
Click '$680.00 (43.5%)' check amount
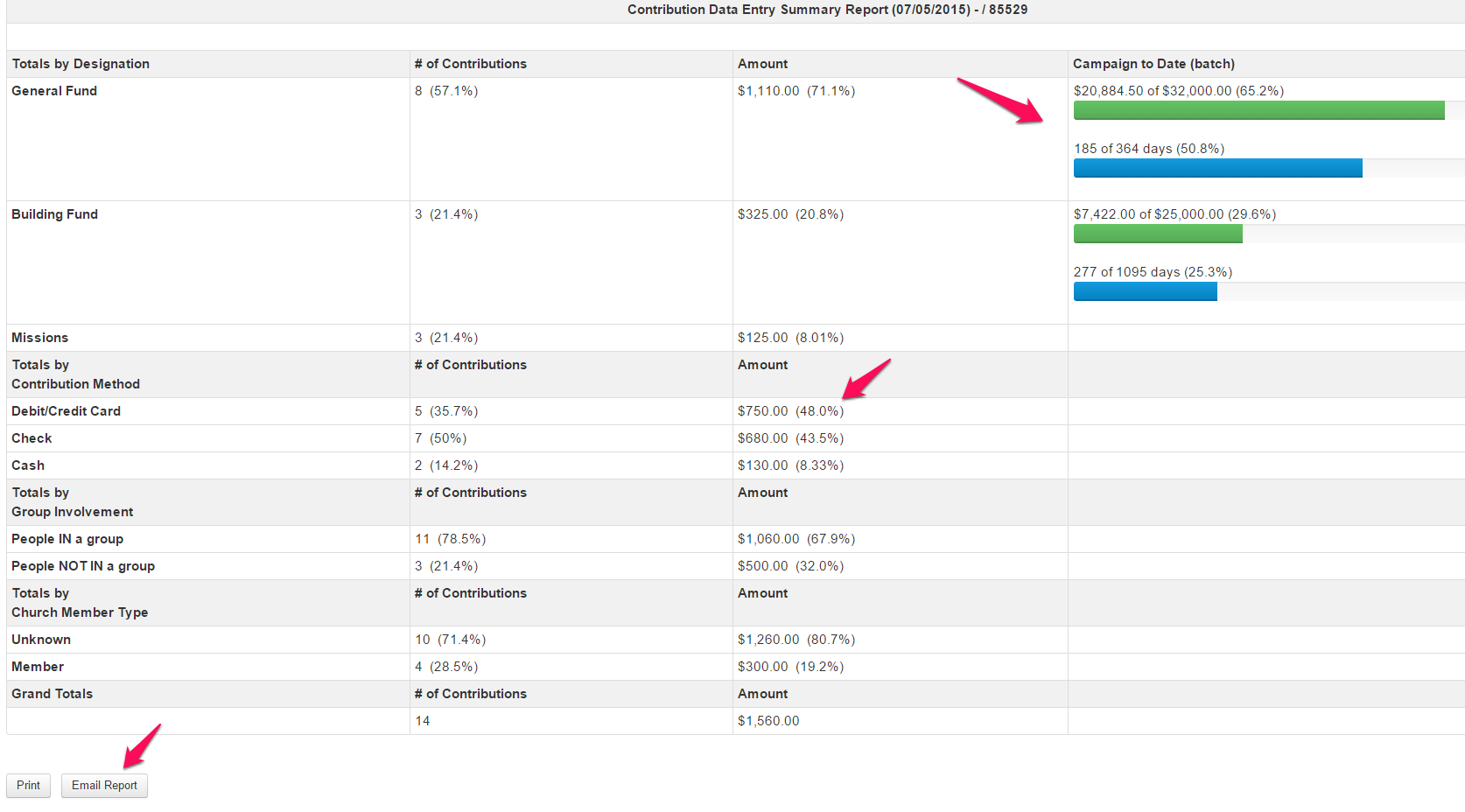(790, 438)
